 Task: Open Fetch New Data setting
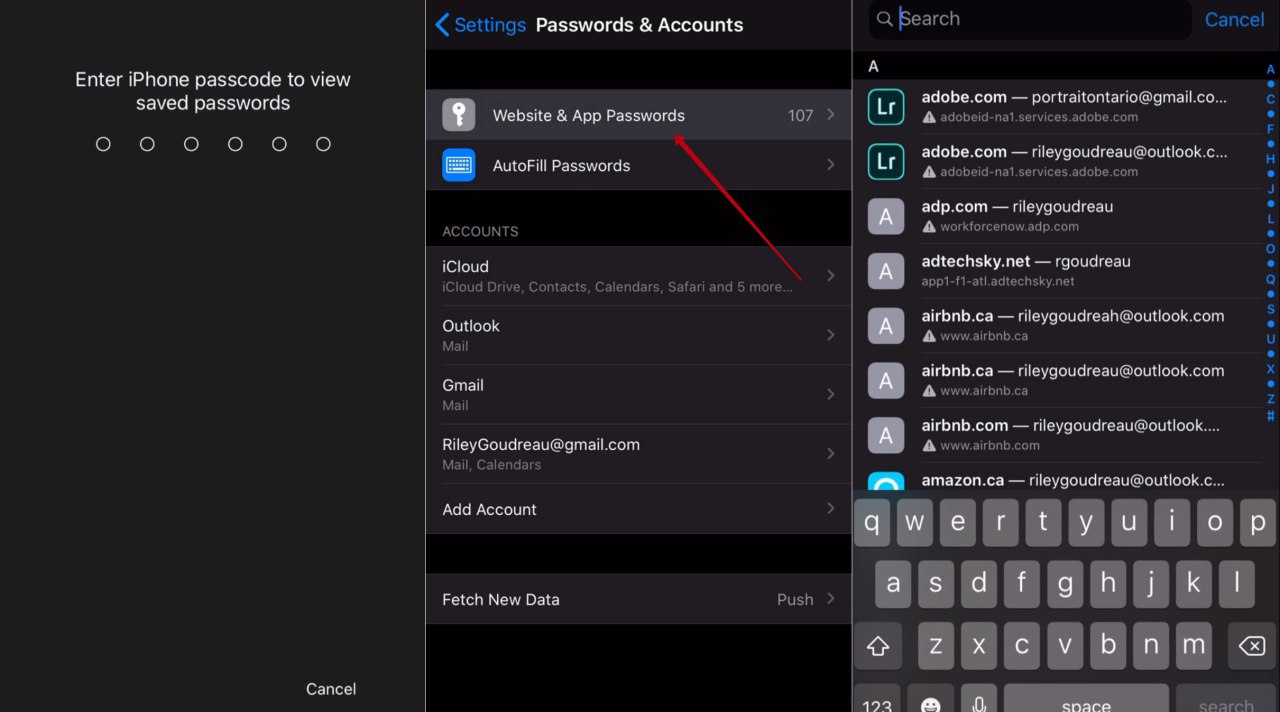tap(639, 599)
